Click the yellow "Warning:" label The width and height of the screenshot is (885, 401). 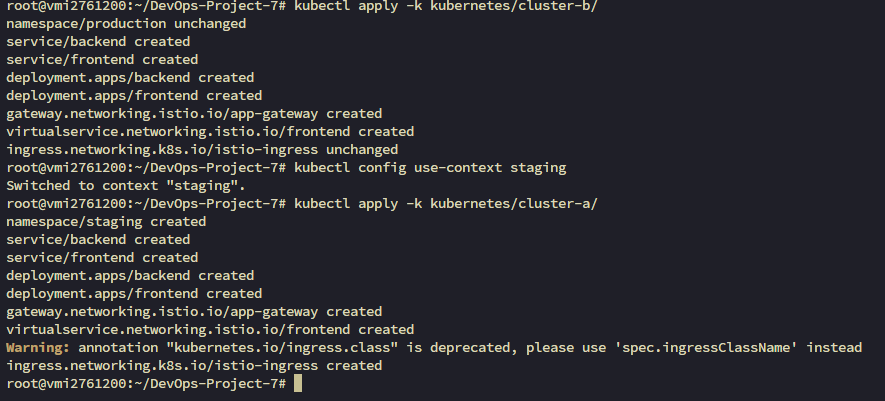click(38, 348)
